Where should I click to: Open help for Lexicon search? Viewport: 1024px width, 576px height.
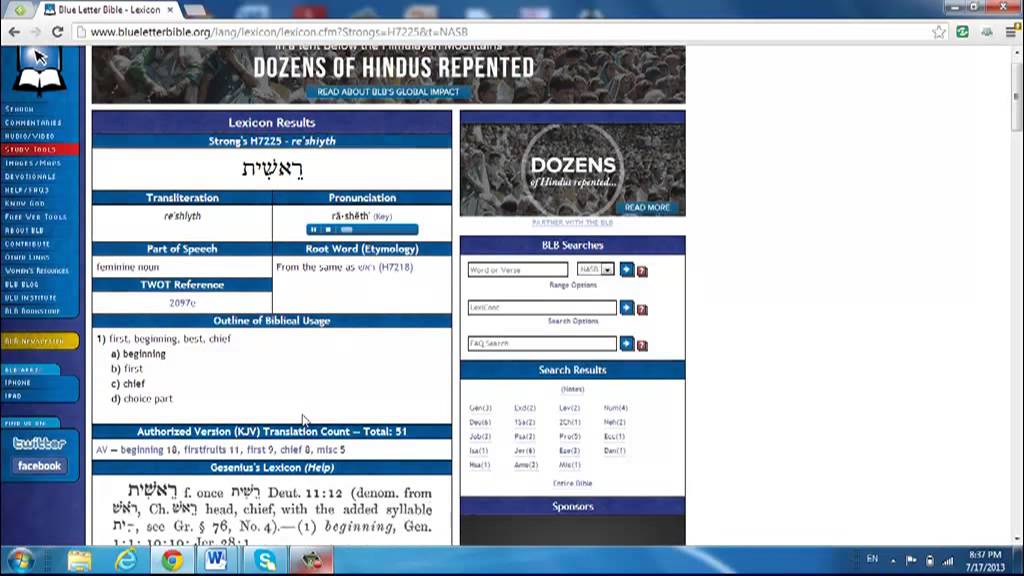click(643, 309)
